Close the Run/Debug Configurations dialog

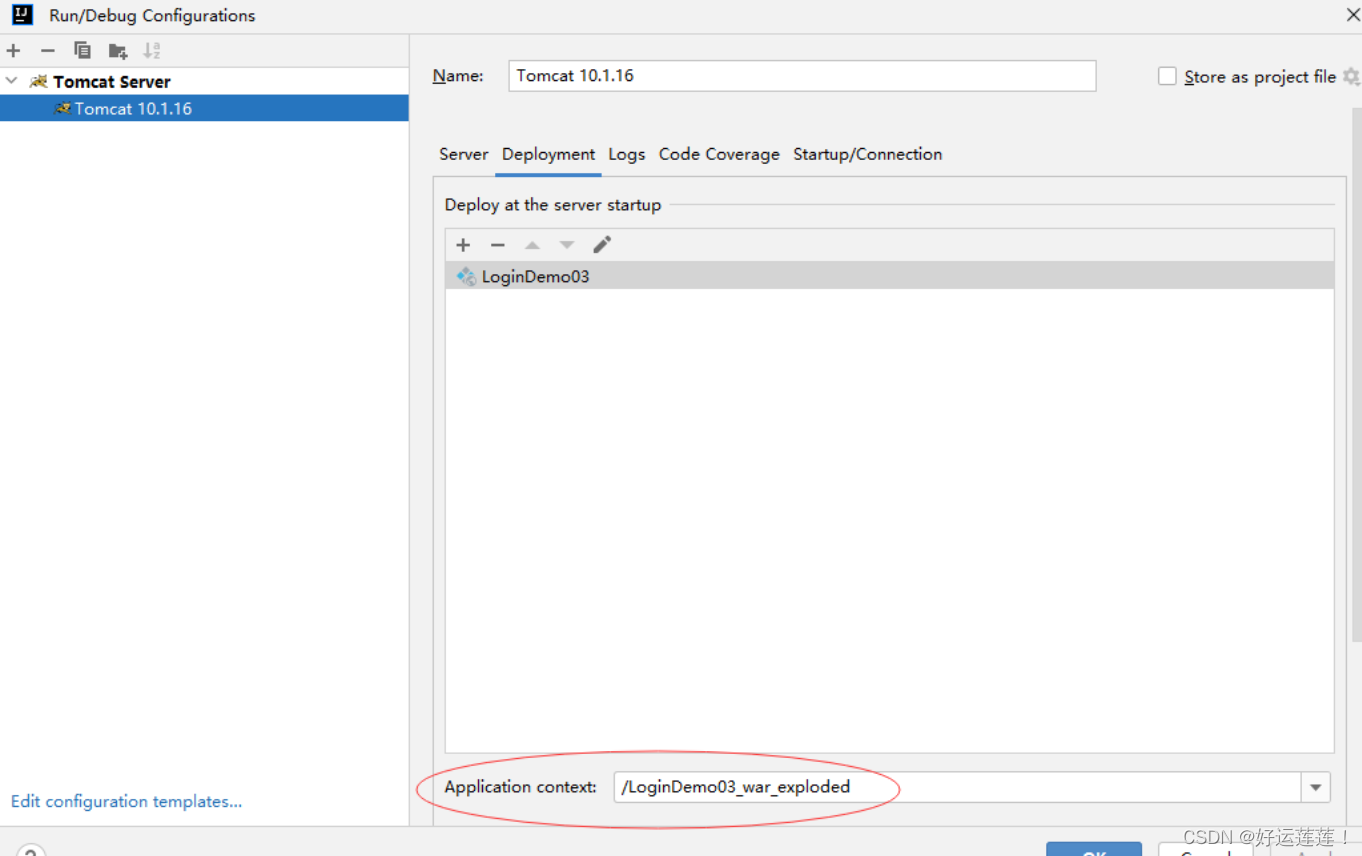[x=1352, y=15]
